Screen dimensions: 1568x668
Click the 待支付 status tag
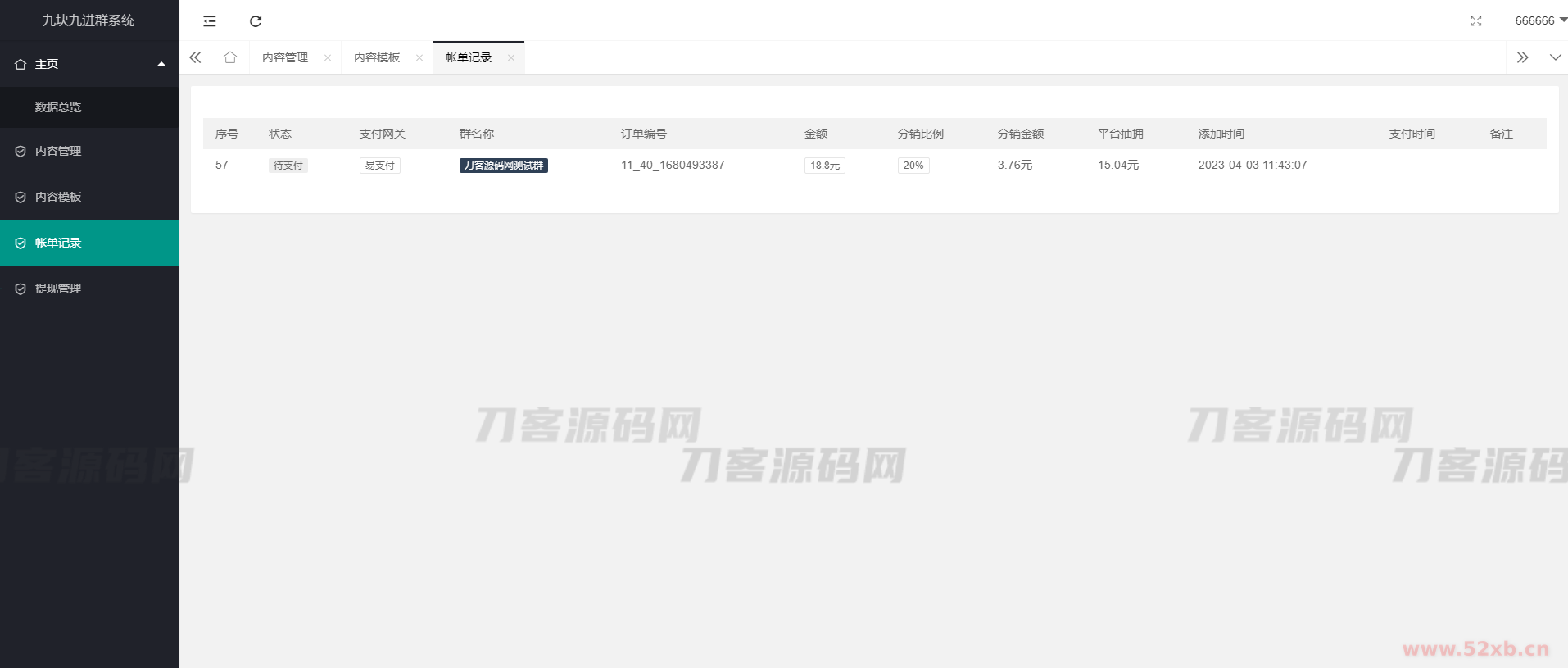[288, 166]
